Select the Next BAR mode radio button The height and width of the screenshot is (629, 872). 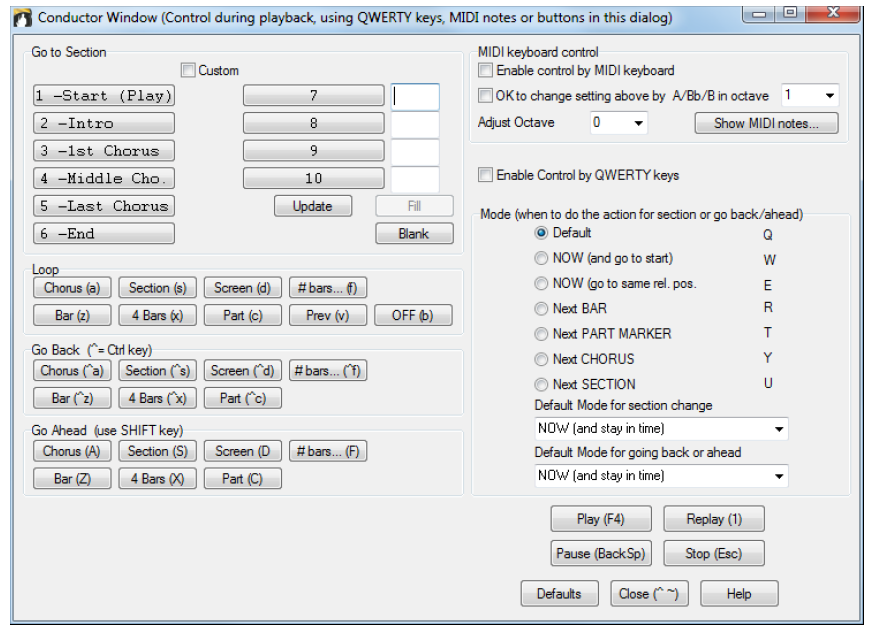[541, 309]
